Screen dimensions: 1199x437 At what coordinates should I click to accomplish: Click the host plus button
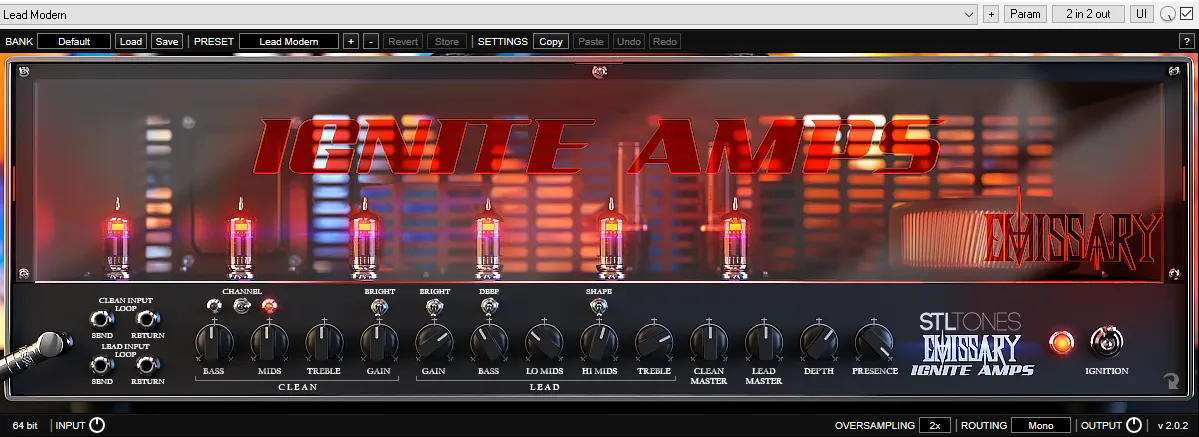pos(991,14)
